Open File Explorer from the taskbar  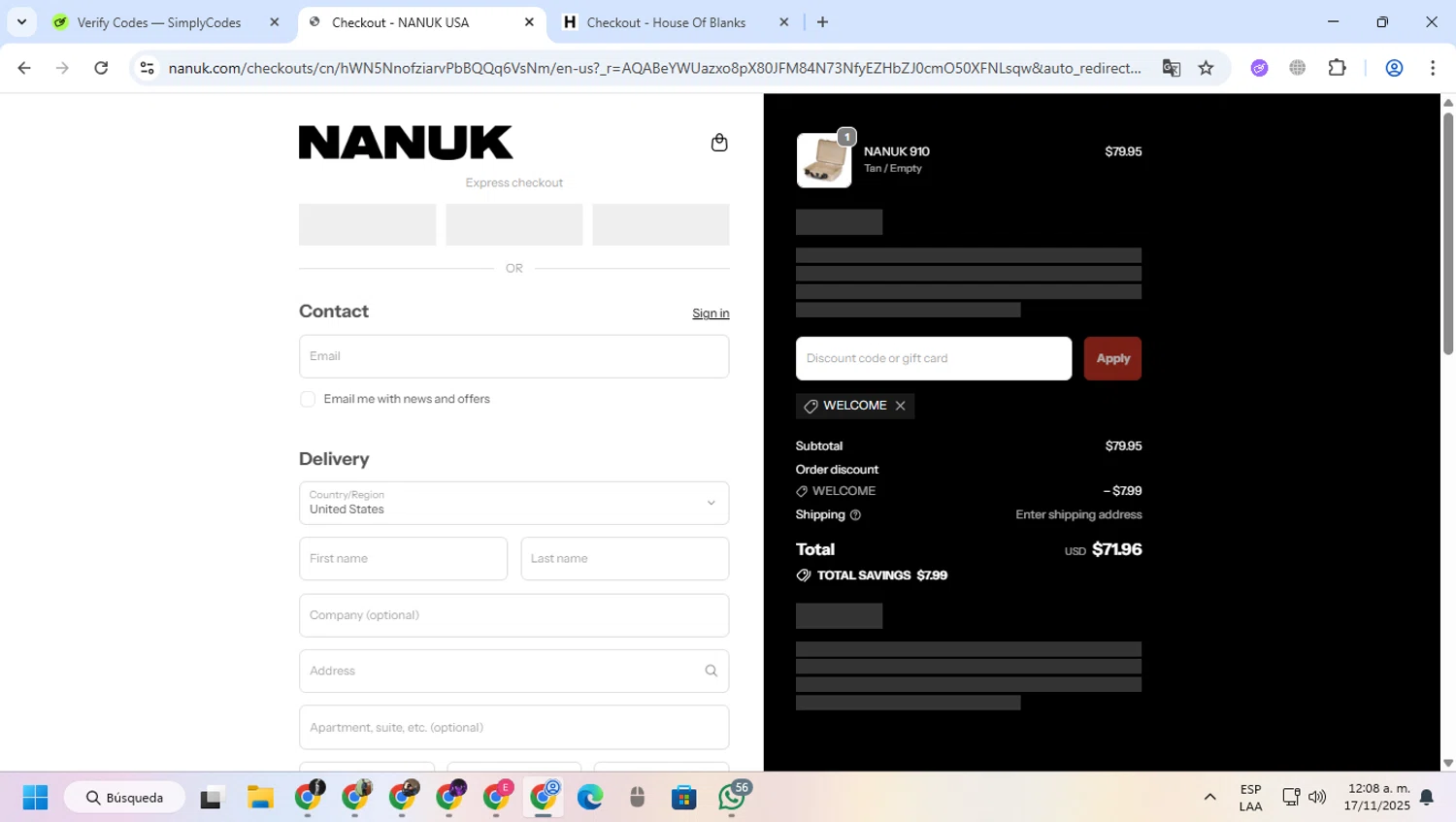tap(260, 798)
